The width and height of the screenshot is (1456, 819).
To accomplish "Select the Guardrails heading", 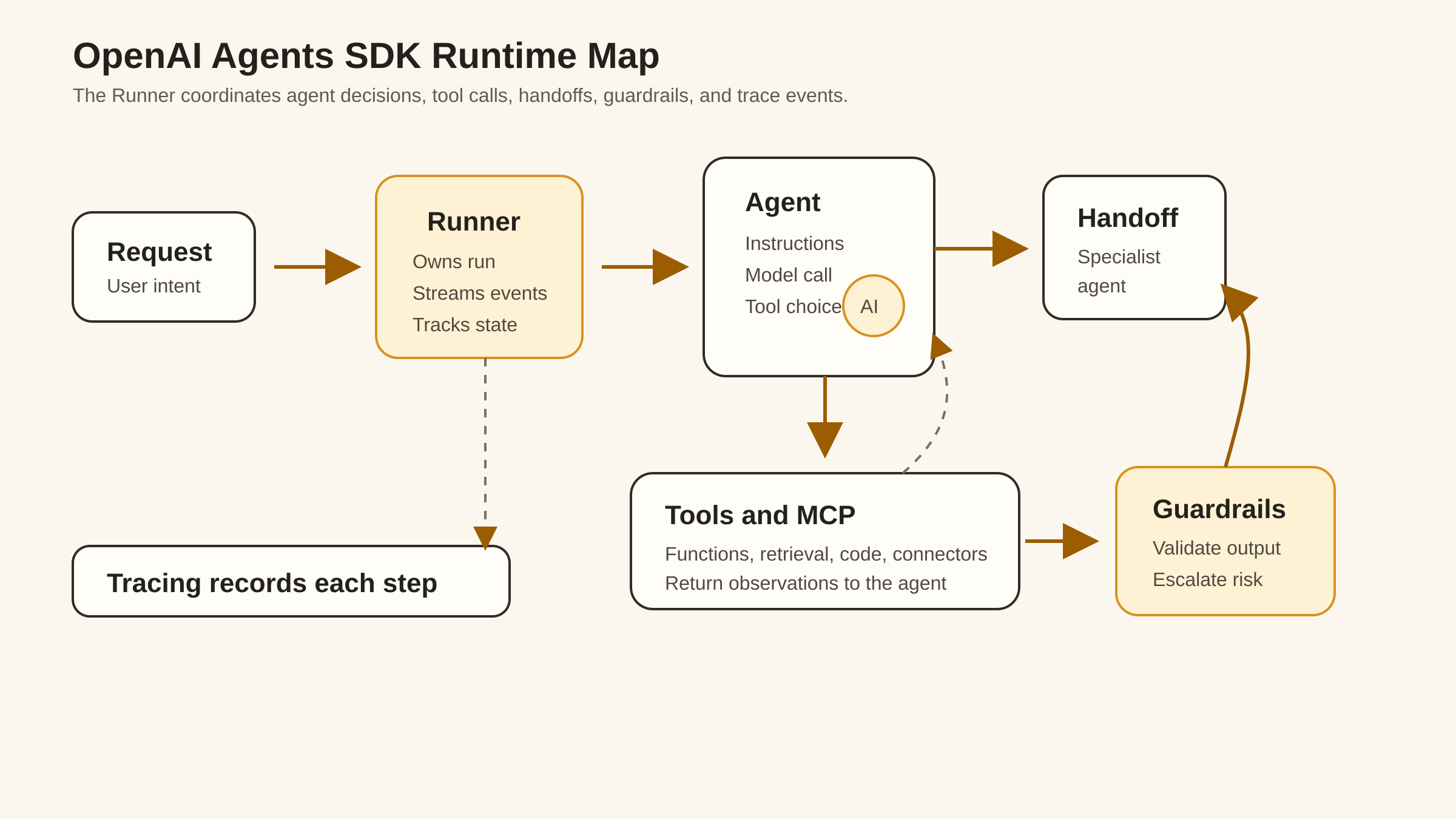I will (1219, 509).
